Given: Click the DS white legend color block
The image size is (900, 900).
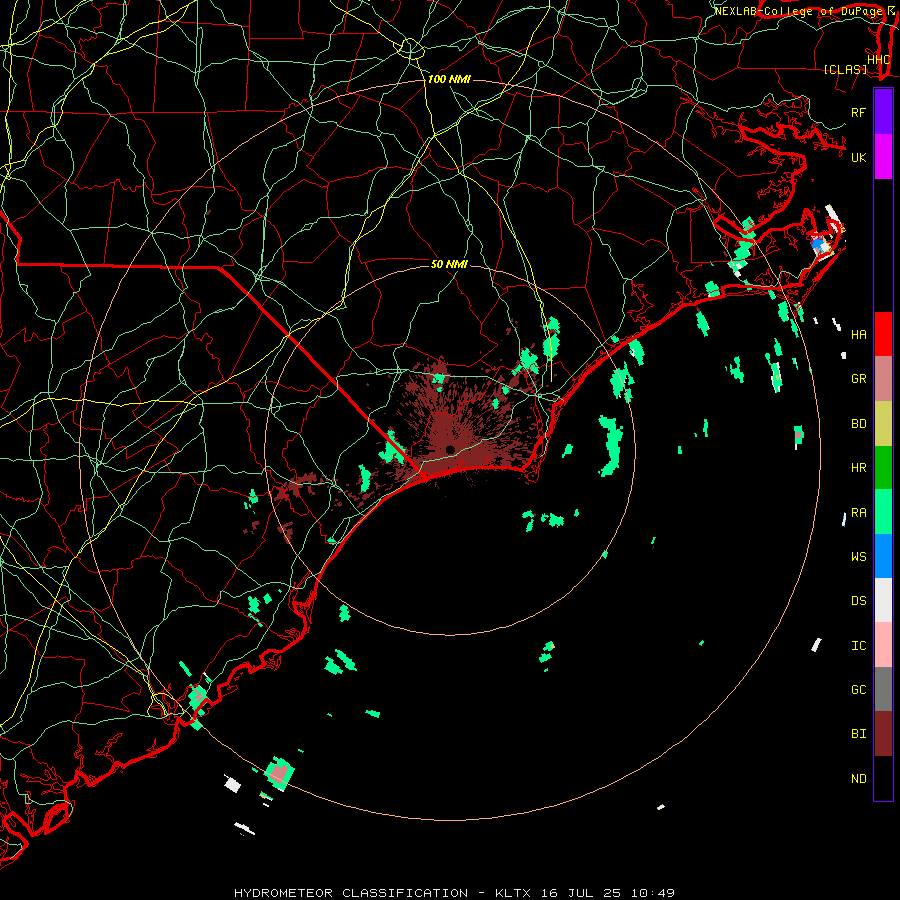Looking at the screenshot, I should (x=883, y=600).
